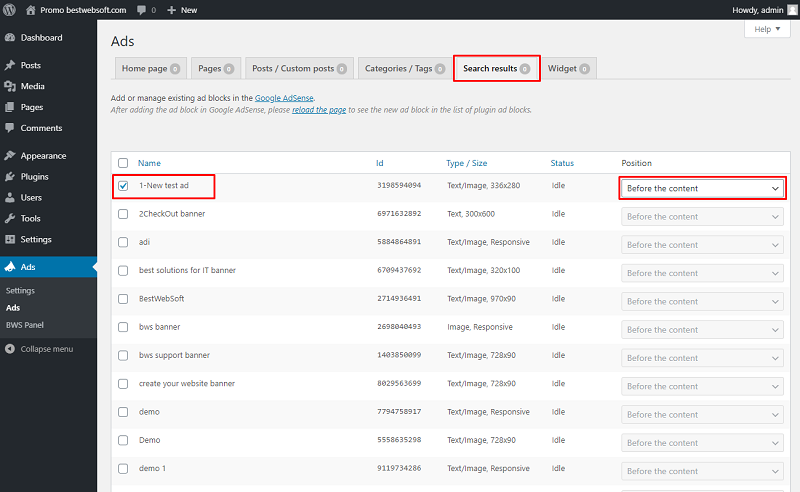
Task: Click the Collapse menu arrow icon
Action: [10, 349]
